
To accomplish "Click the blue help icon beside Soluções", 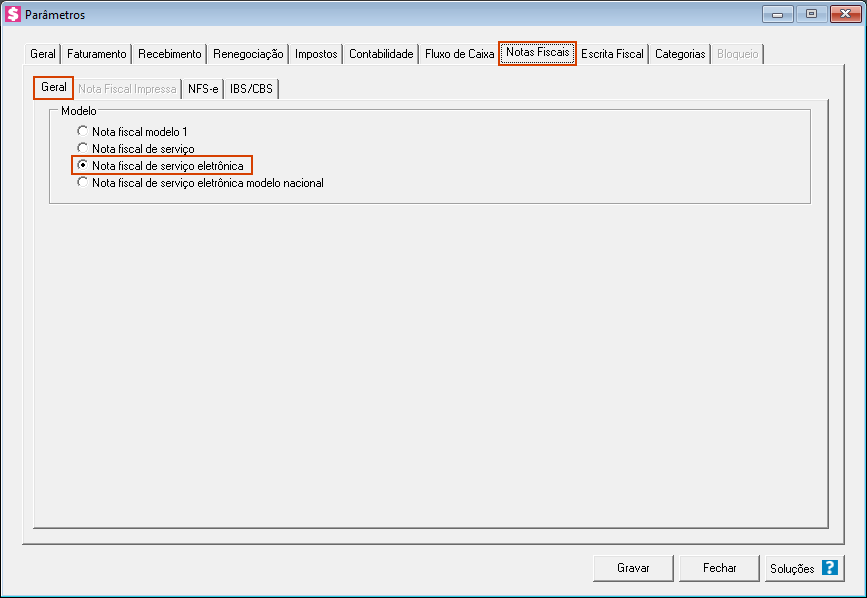I will pos(829,568).
